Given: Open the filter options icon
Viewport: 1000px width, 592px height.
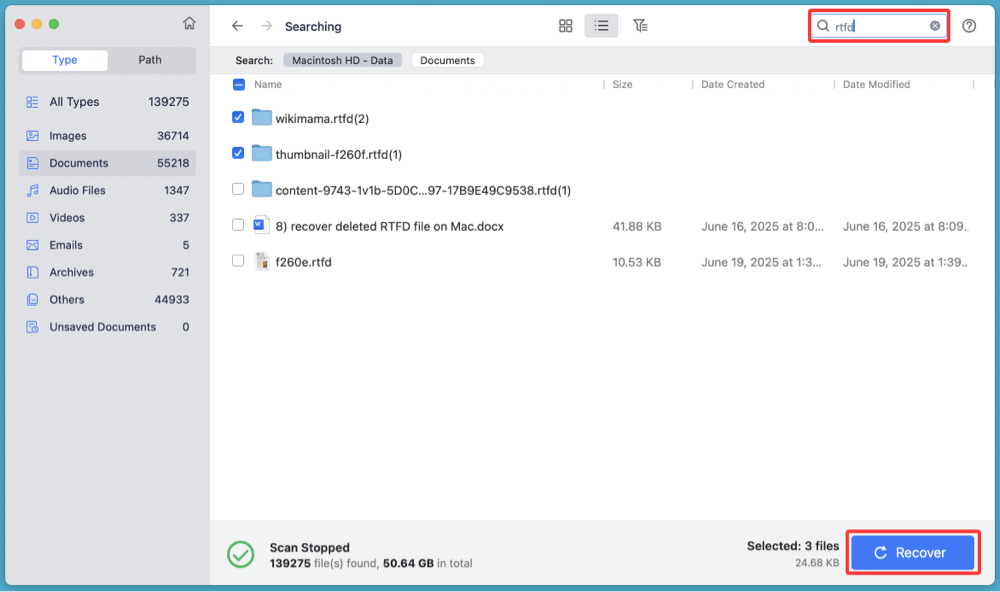Looking at the screenshot, I should tap(641, 26).
